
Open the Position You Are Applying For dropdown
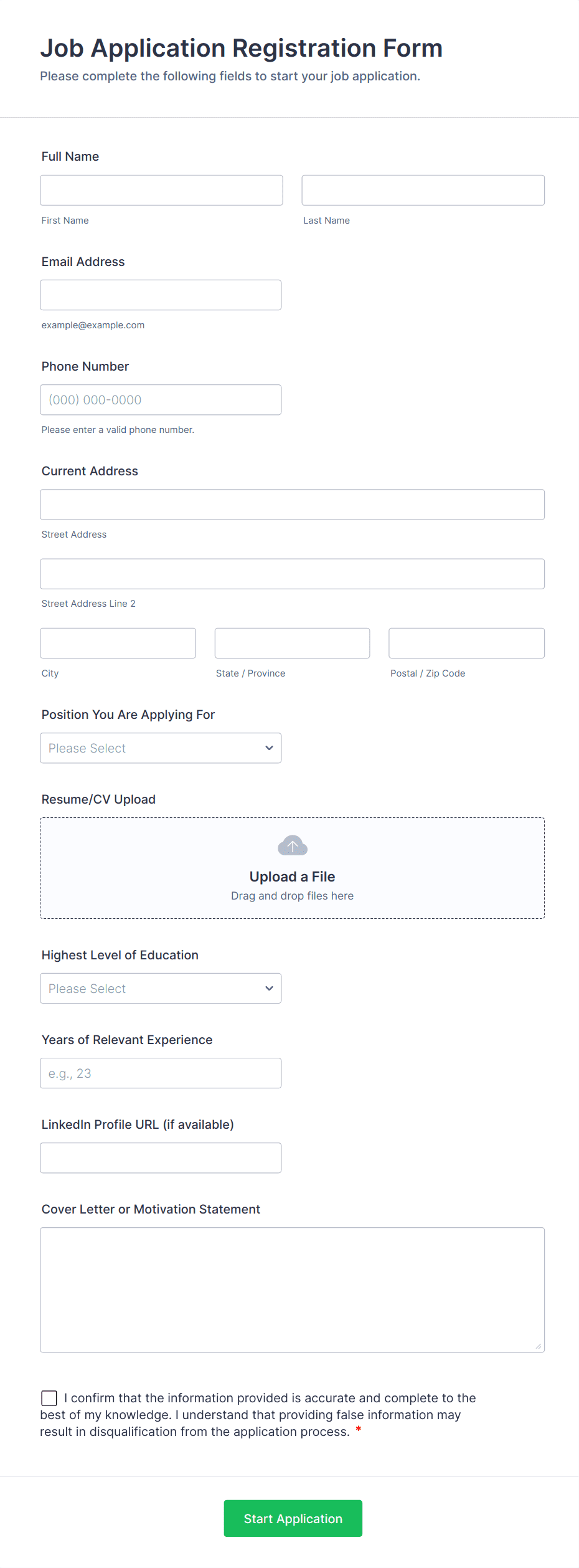pos(161,748)
